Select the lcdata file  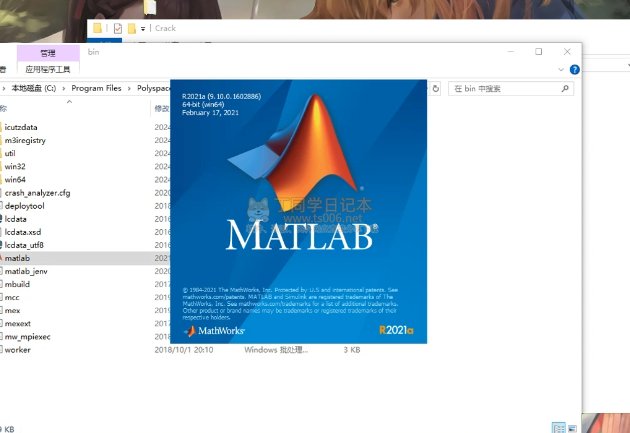coord(16,219)
